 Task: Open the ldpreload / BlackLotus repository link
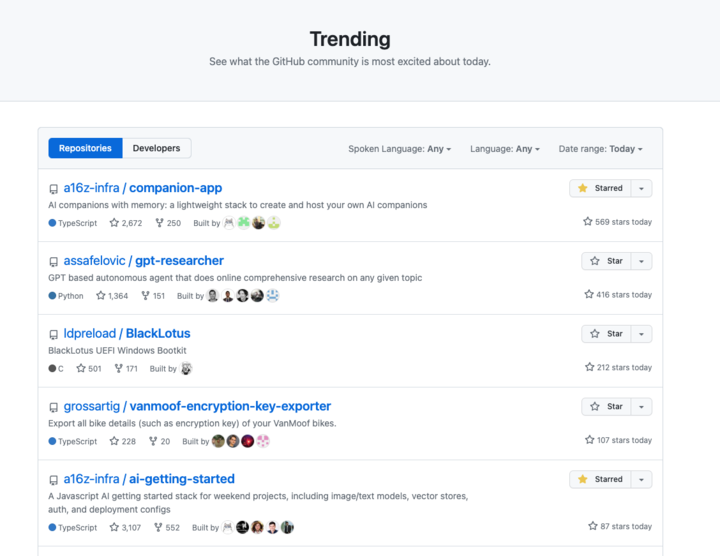pyautogui.click(x=127, y=333)
